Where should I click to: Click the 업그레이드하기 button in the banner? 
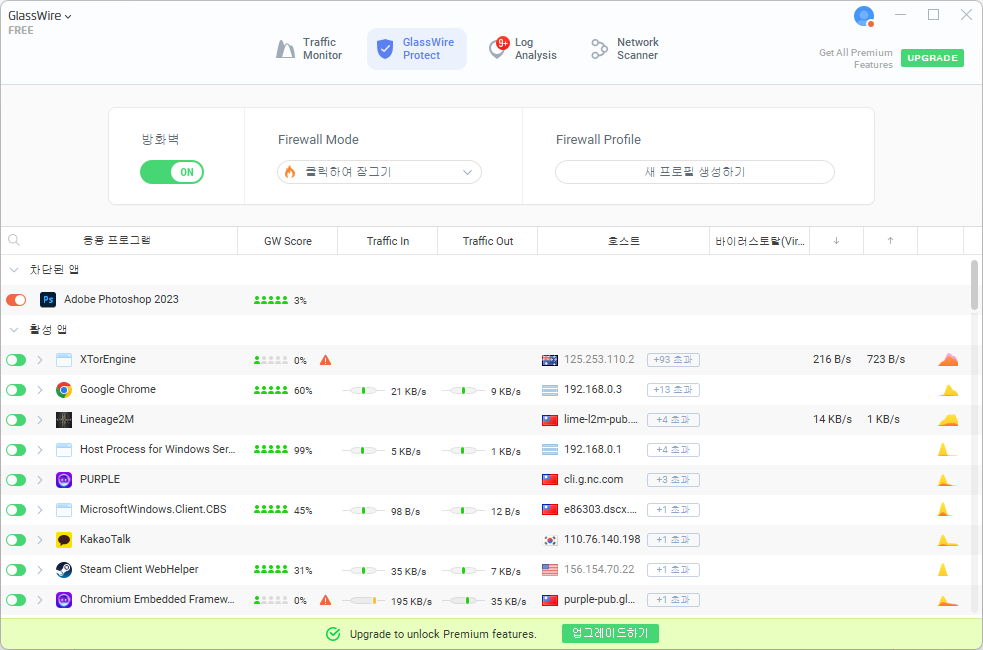click(x=610, y=633)
